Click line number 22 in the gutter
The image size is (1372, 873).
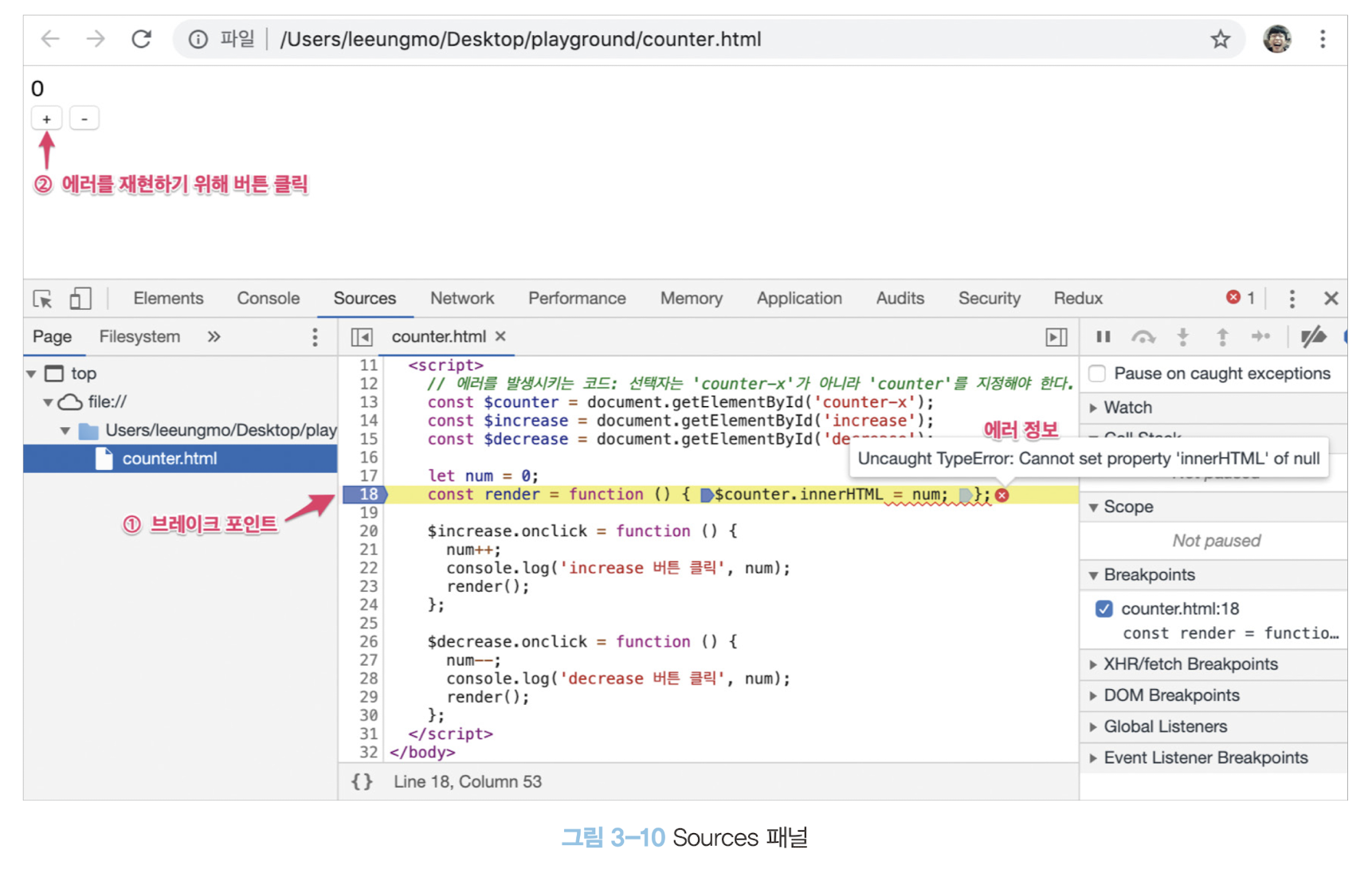tap(368, 568)
